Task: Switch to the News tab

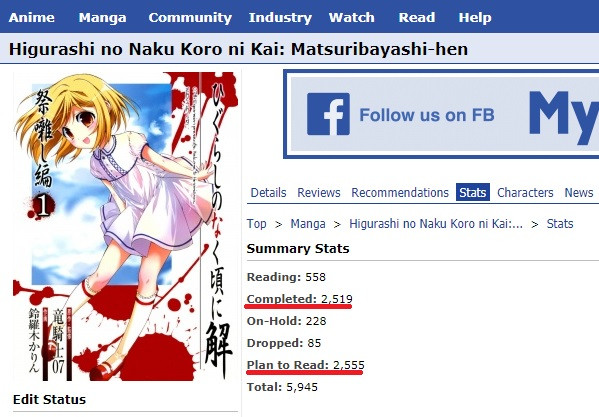Action: coord(579,192)
